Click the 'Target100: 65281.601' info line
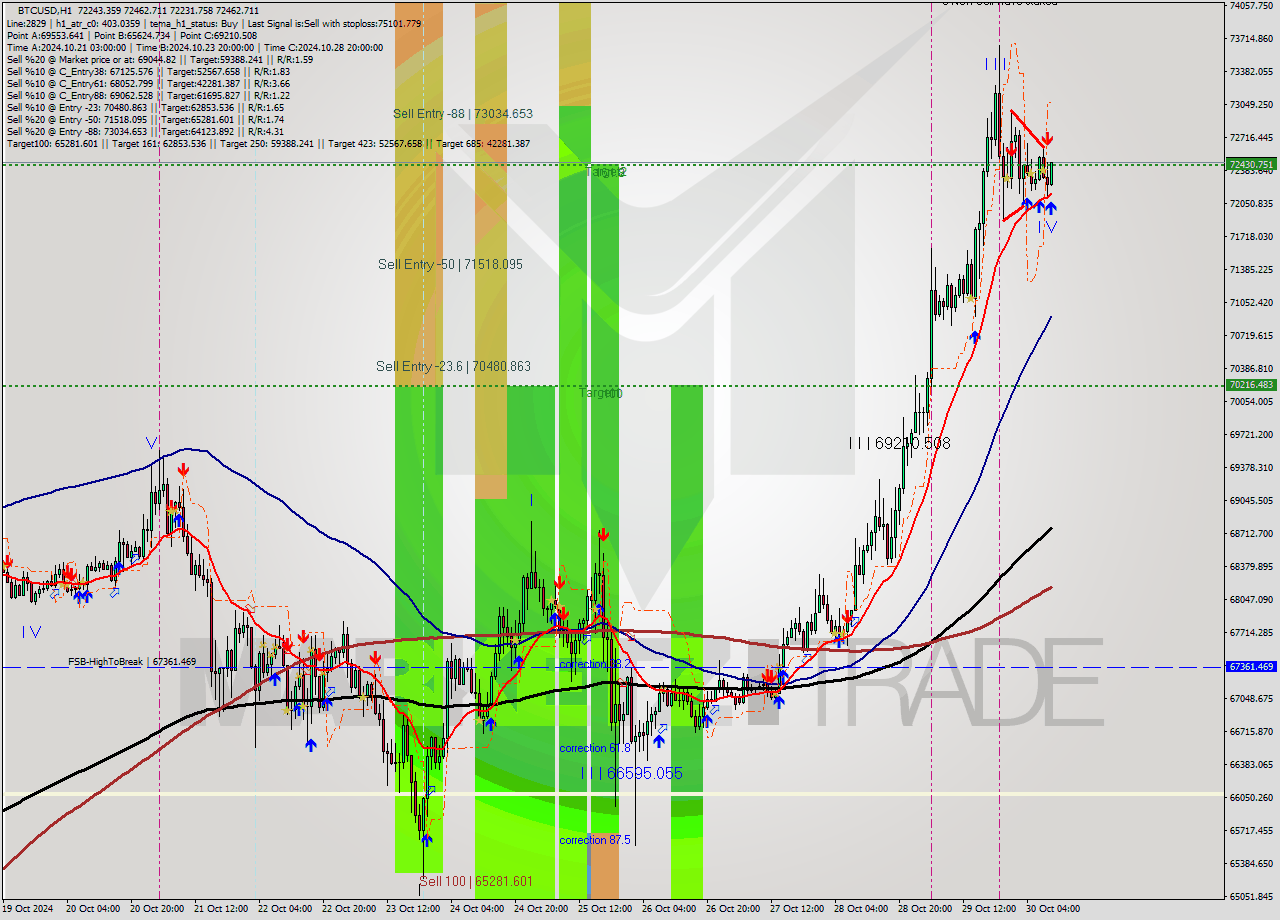This screenshot has width=1280, height=920. click(x=268, y=143)
